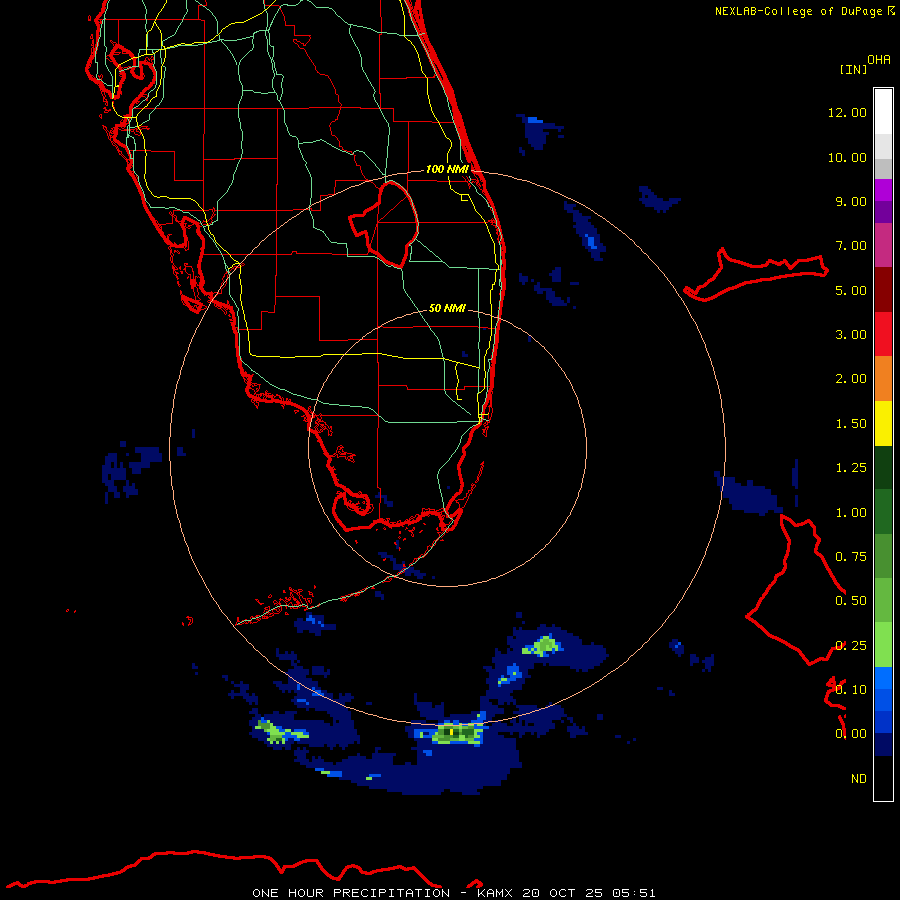Click the ND legend label

click(x=859, y=779)
